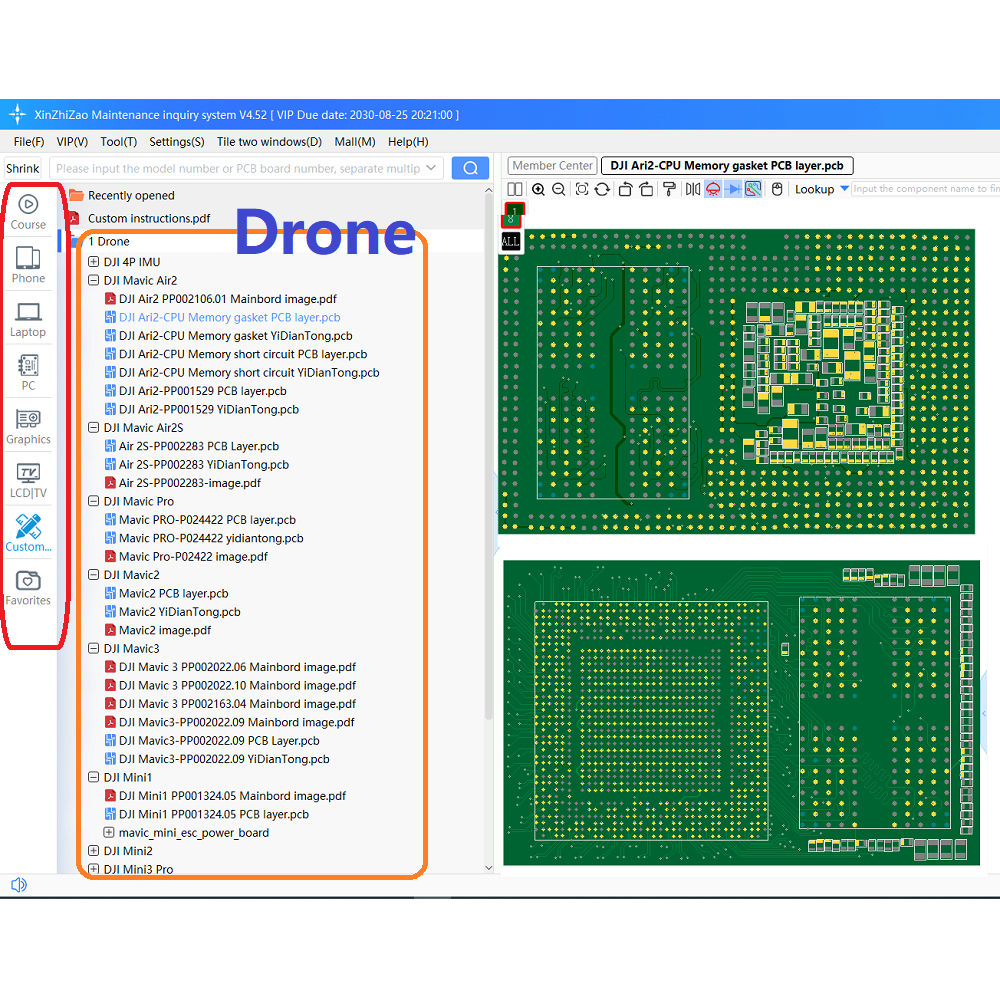Open the Graphics card category
This screenshot has height=1000, width=1000.
[x=28, y=426]
